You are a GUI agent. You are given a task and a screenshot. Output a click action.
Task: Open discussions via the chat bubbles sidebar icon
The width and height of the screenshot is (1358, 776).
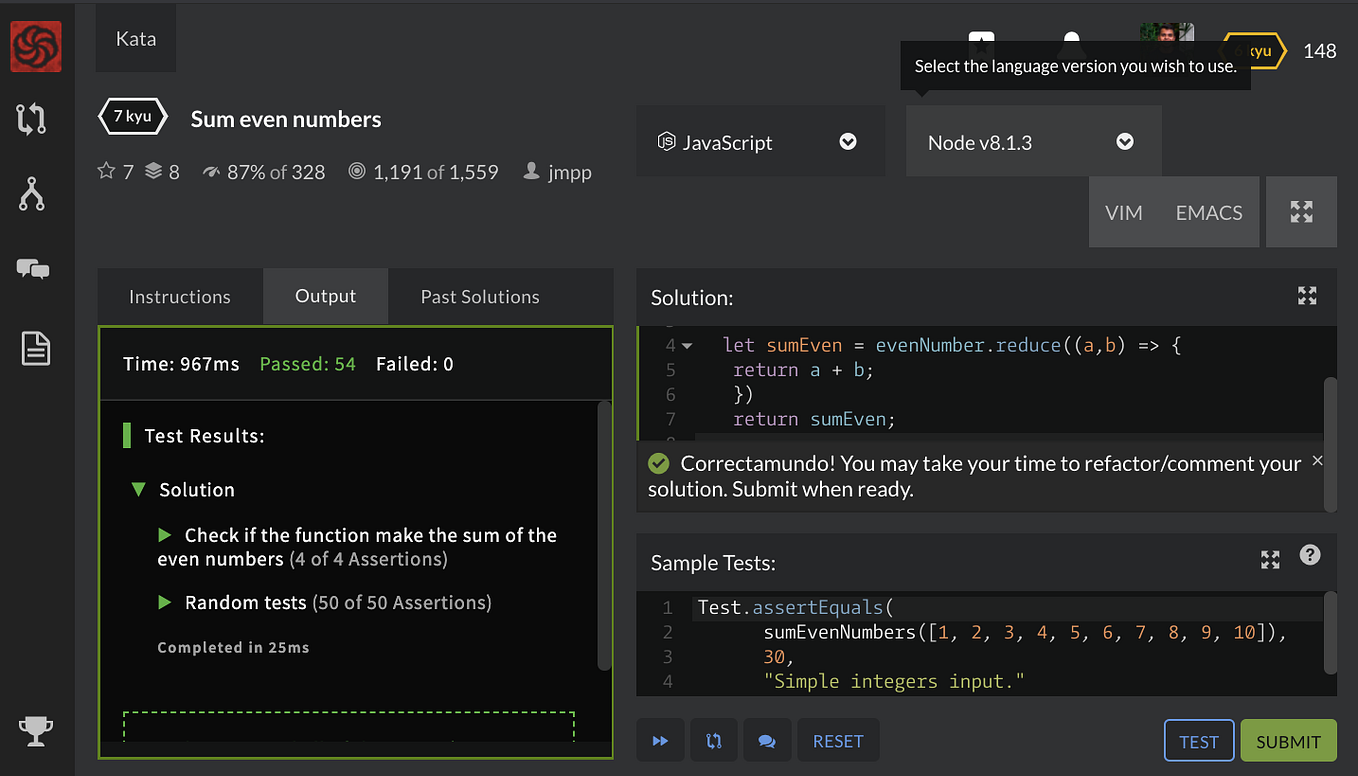[34, 268]
